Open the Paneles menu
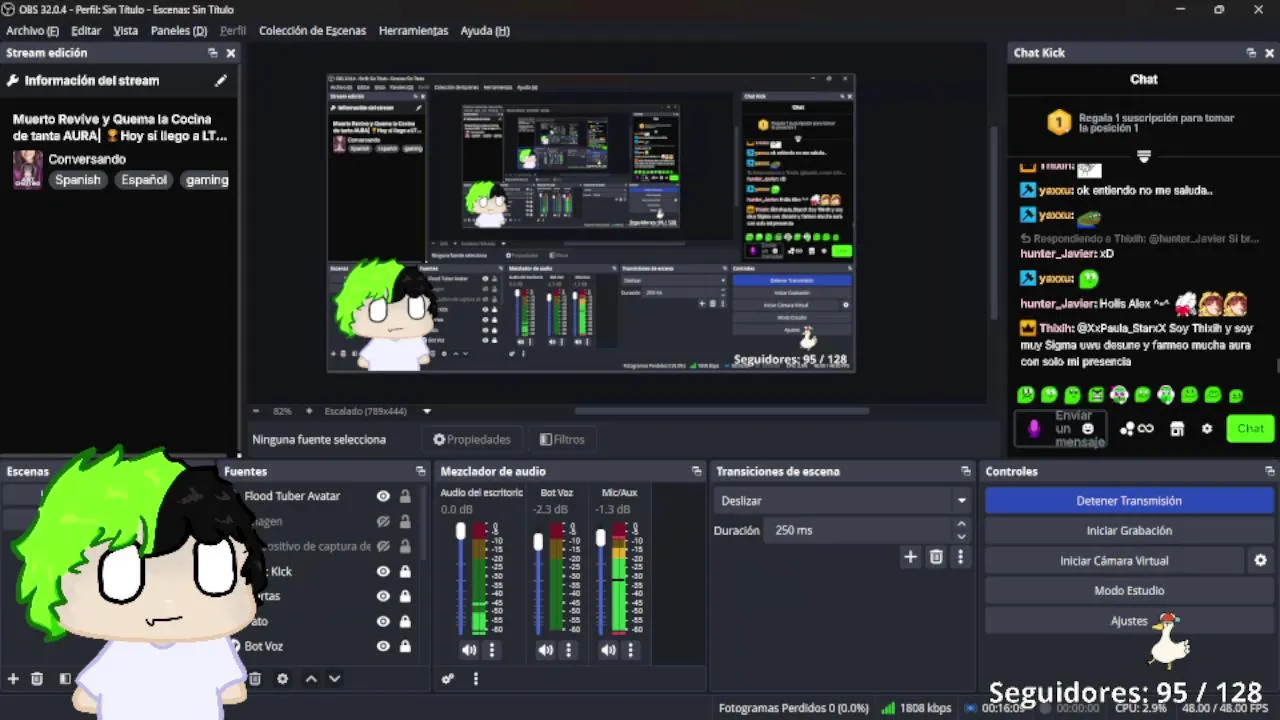Viewport: 1280px width, 720px height. pos(179,30)
